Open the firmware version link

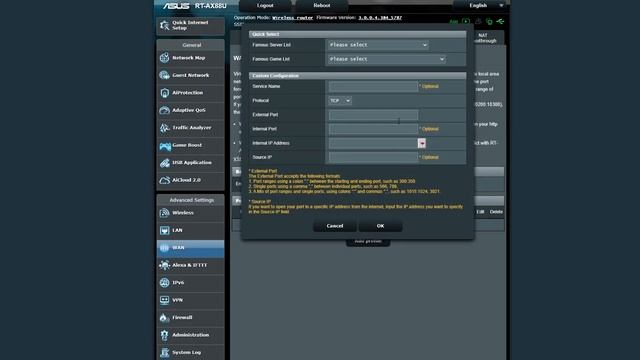[380, 18]
